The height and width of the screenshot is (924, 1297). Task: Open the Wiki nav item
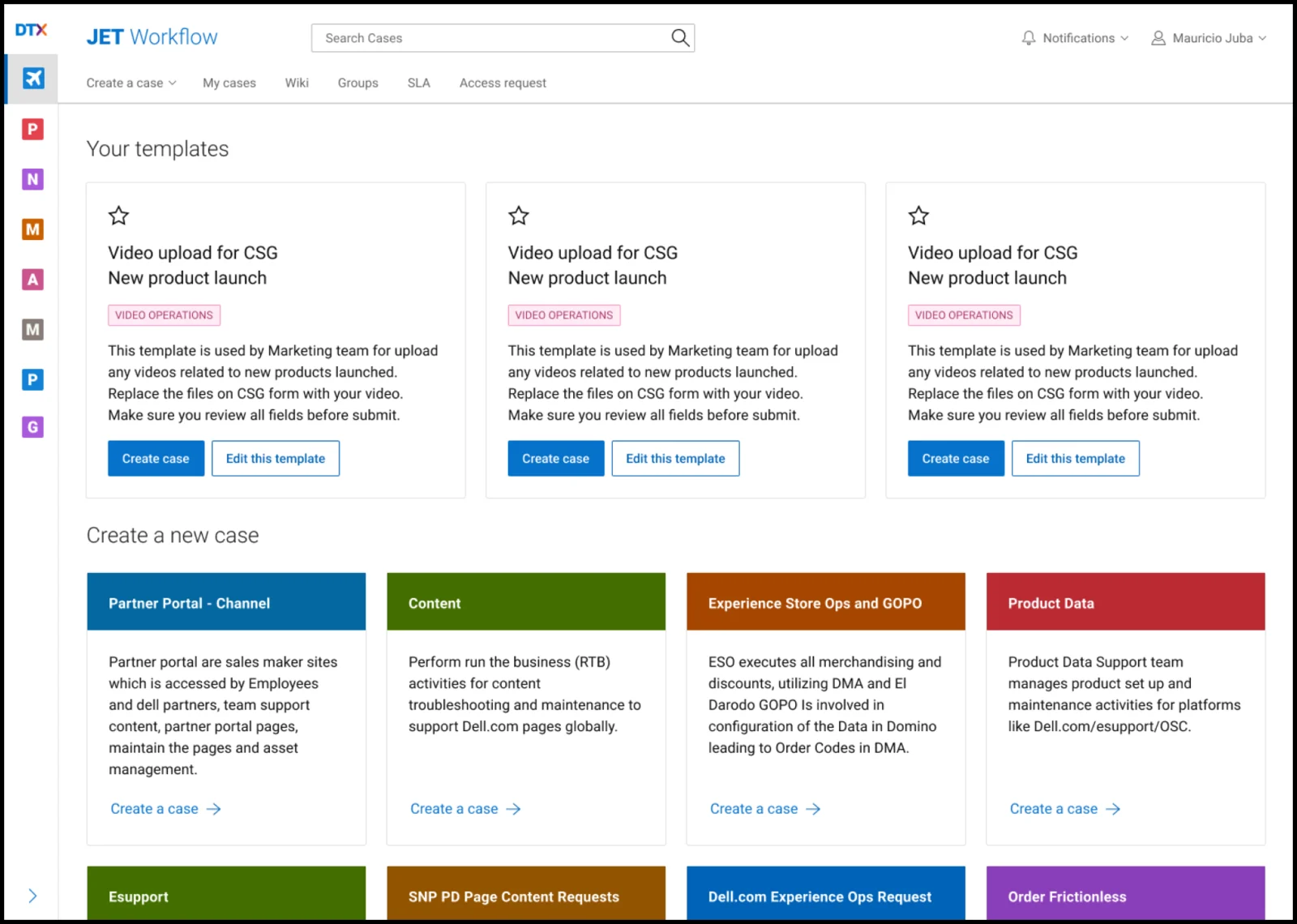297,83
